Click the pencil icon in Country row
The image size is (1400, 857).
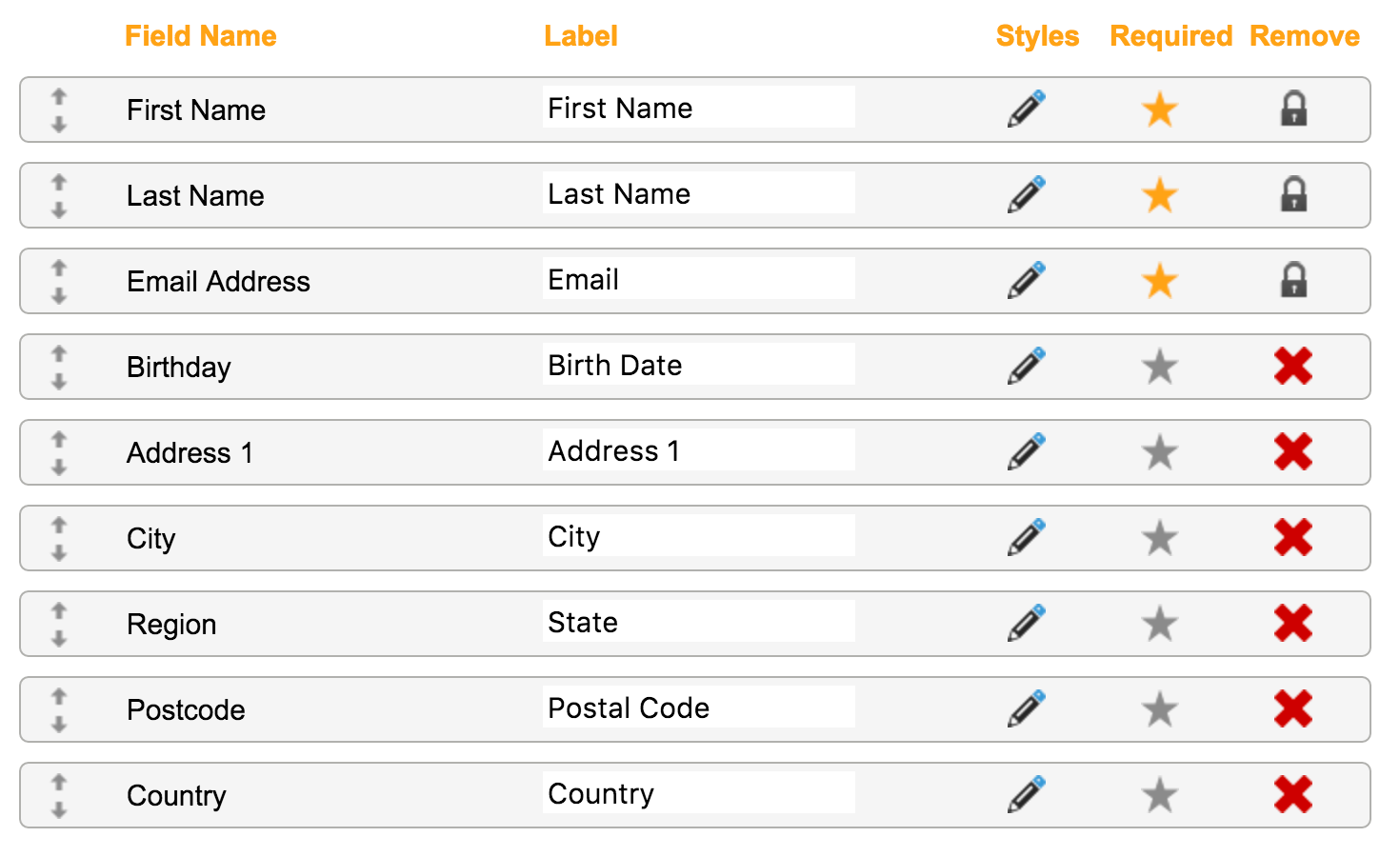[x=1027, y=794]
